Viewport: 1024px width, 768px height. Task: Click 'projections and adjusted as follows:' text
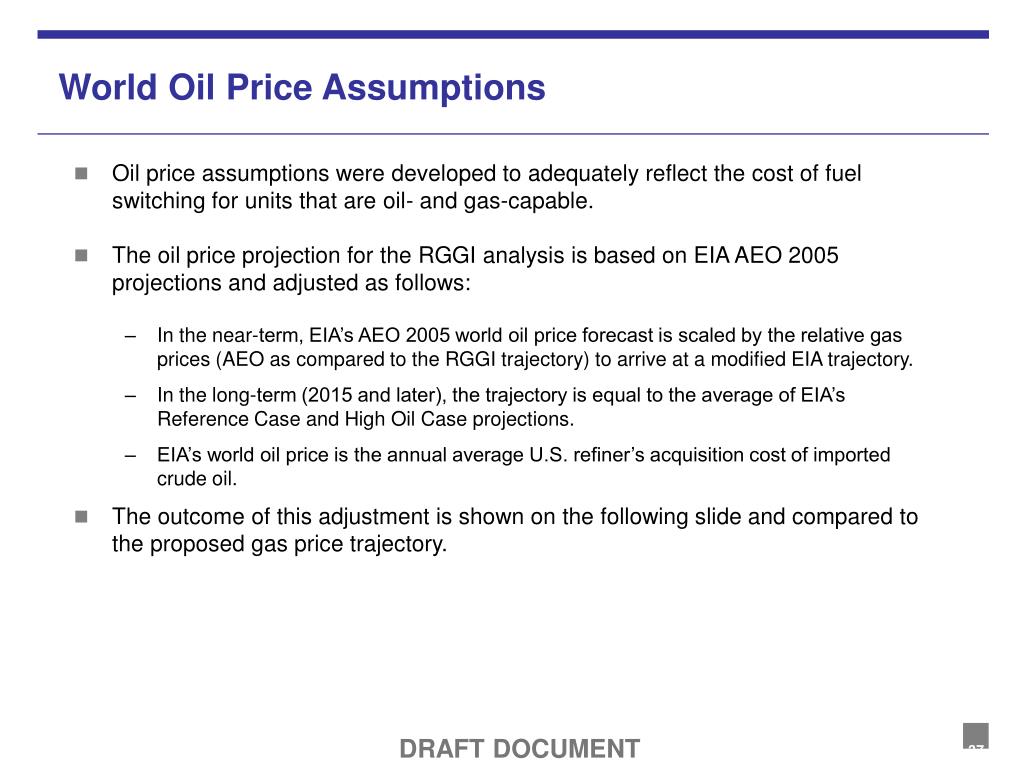[x=291, y=283]
